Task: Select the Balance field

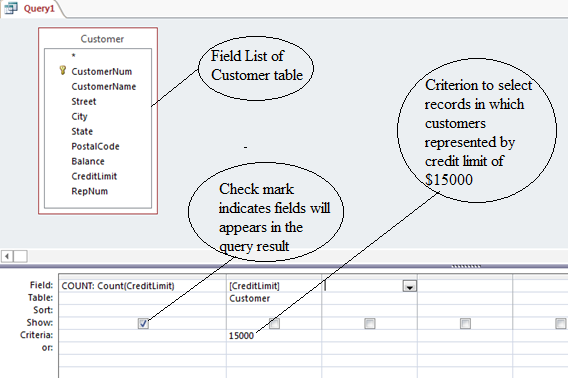Action: [88, 161]
